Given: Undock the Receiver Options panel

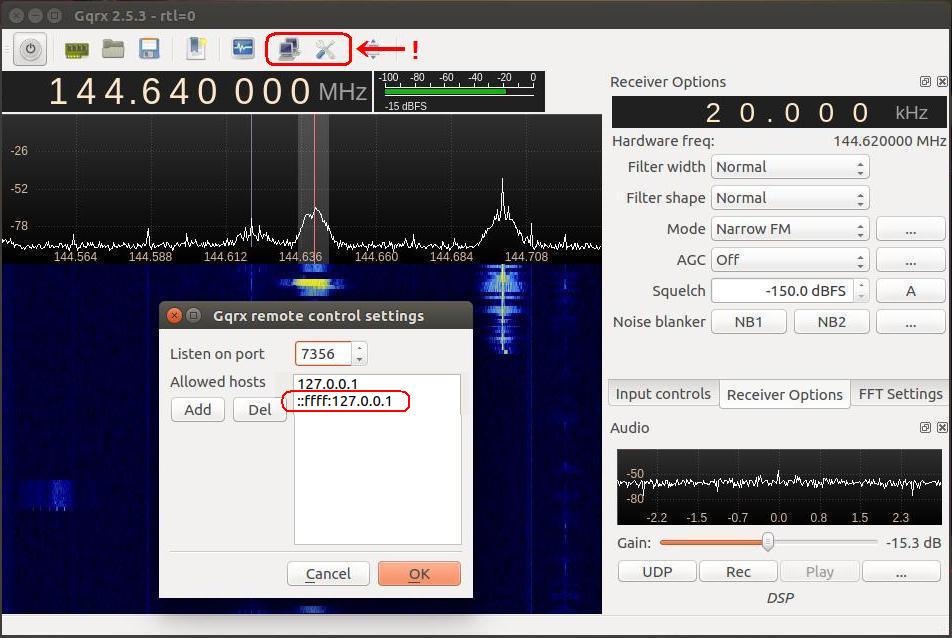Looking at the screenshot, I should (925, 81).
